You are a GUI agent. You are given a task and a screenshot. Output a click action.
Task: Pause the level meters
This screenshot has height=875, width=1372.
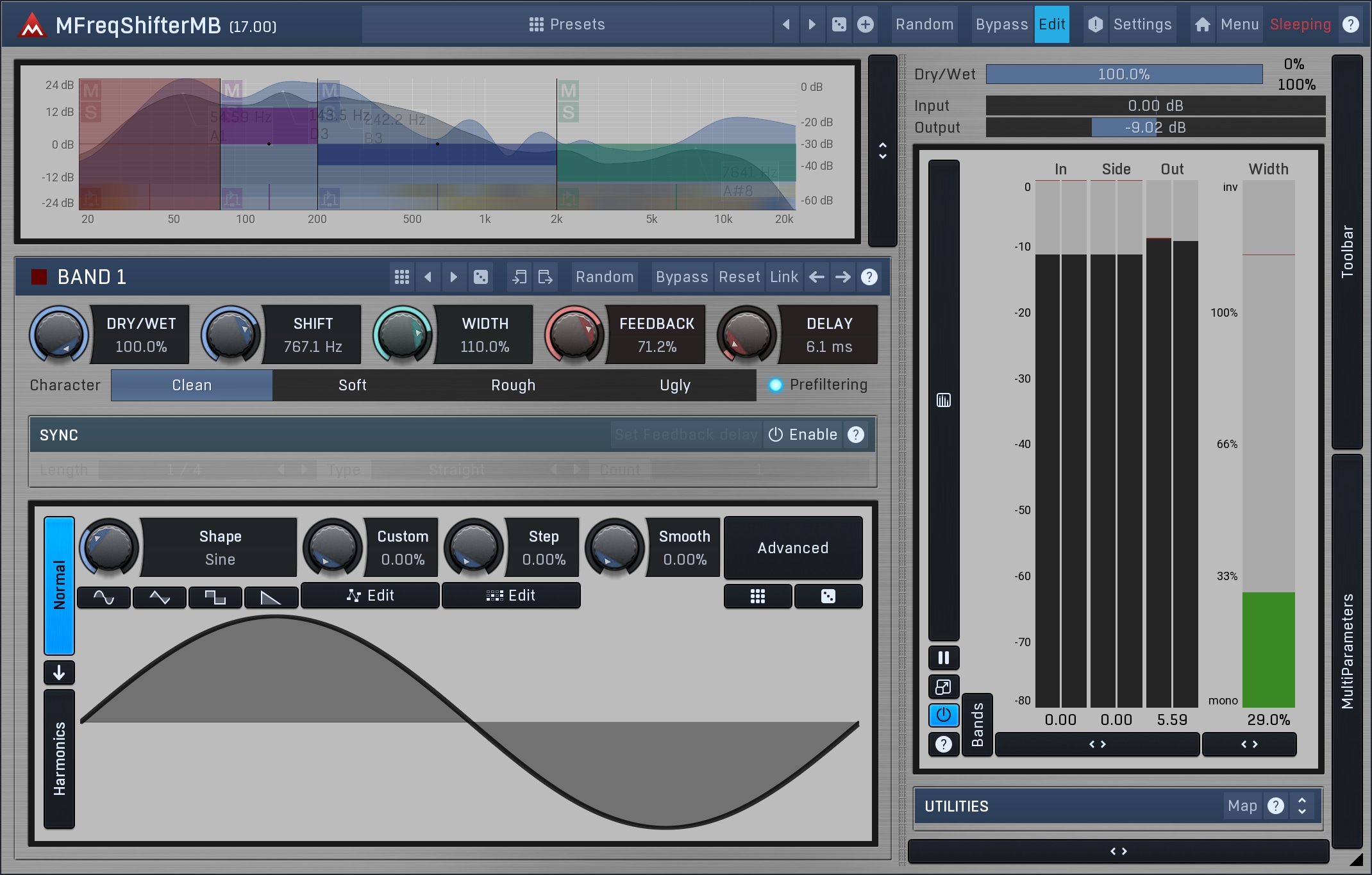coord(943,658)
